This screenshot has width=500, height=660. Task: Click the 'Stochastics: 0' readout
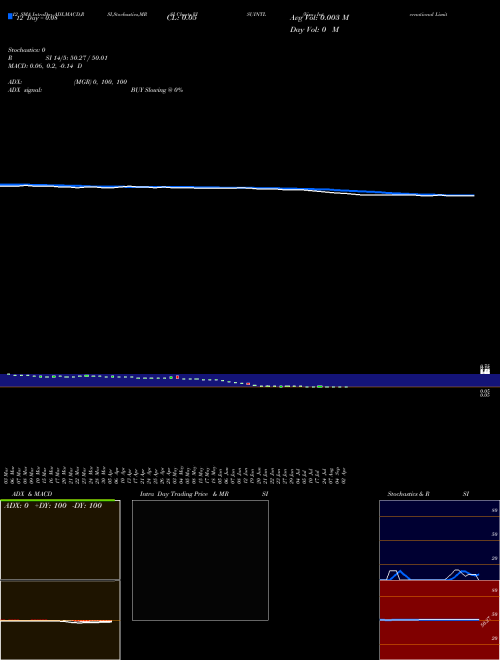(x=27, y=50)
